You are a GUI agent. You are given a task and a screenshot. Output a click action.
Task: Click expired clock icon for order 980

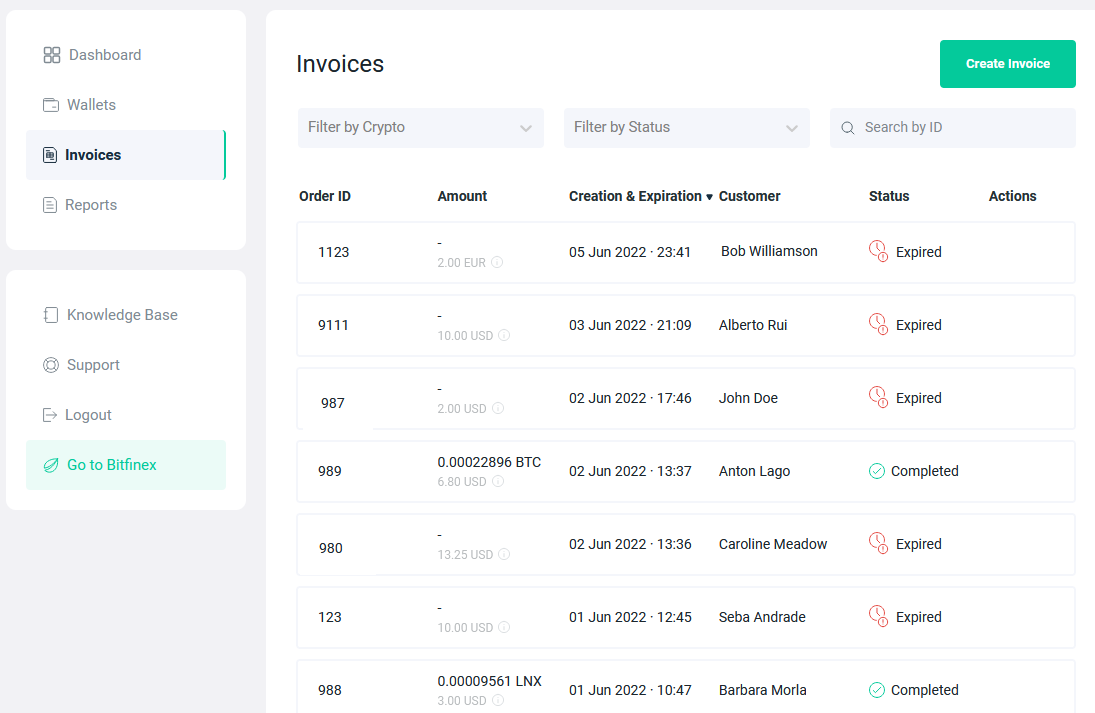879,543
